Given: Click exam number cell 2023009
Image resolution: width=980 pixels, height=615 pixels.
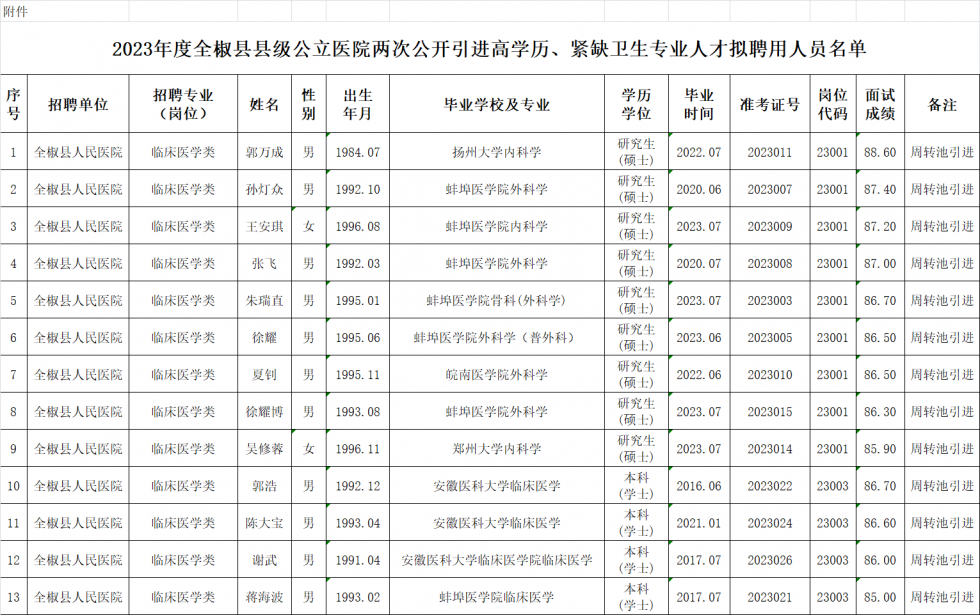Looking at the screenshot, I should 770,226.
